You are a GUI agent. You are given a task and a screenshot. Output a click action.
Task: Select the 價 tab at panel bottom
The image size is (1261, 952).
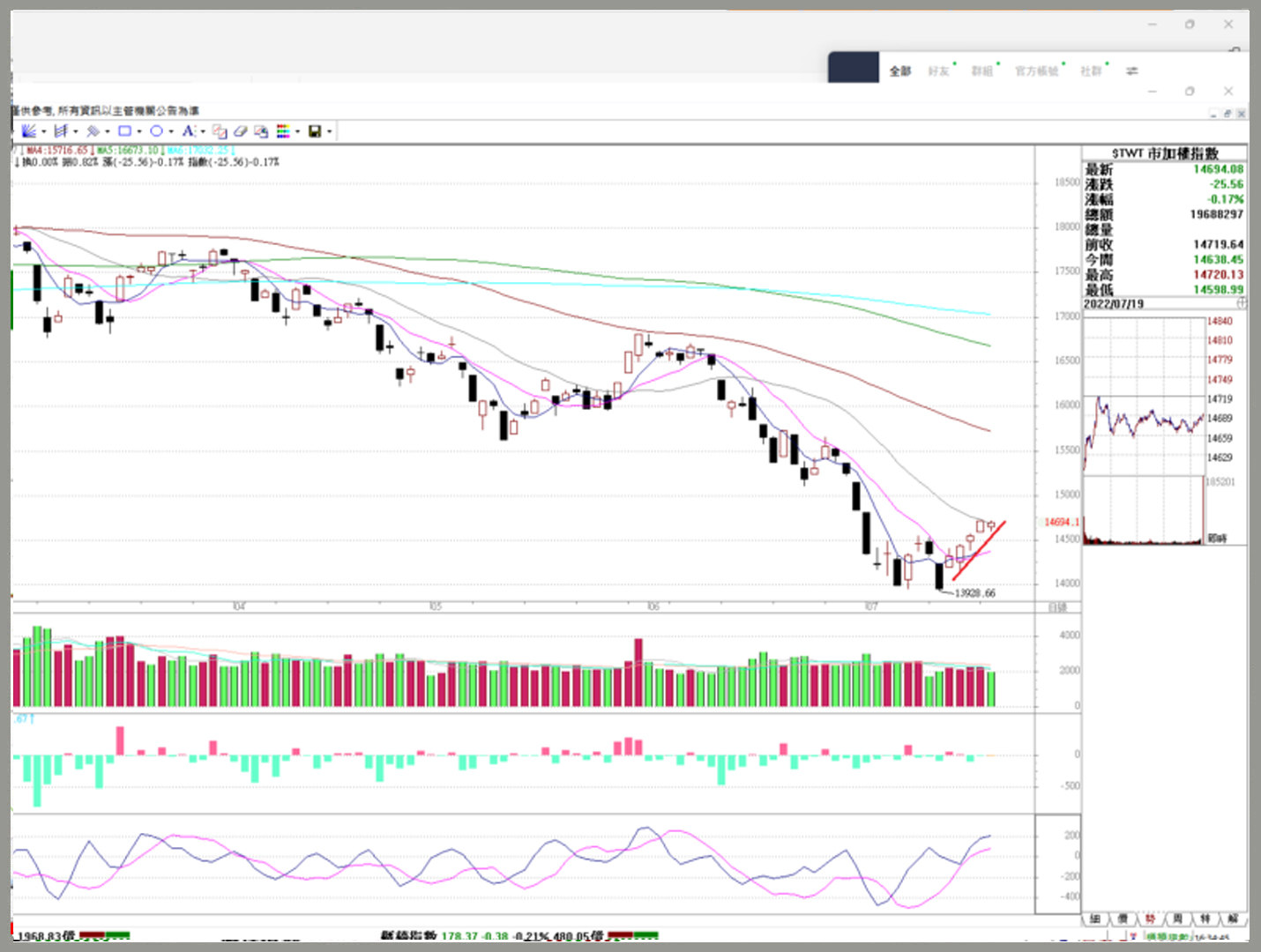[1123, 919]
